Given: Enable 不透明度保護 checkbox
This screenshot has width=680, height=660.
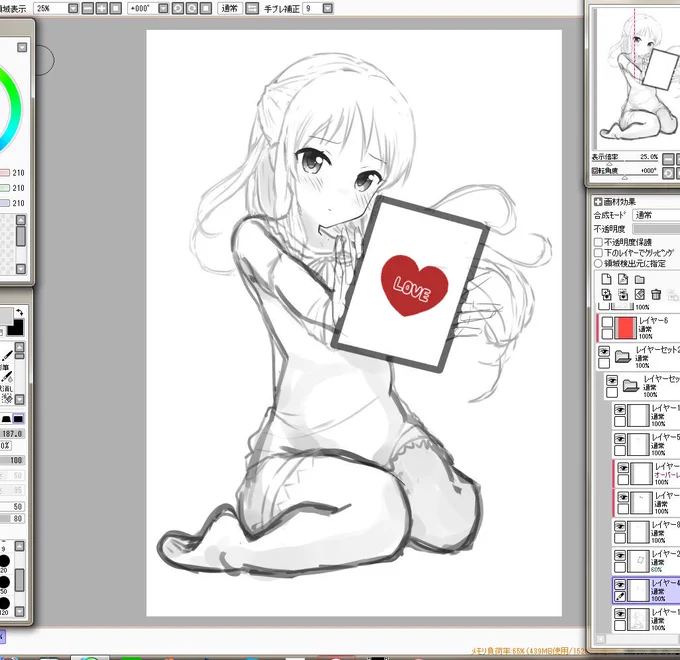Looking at the screenshot, I should coord(598,242).
